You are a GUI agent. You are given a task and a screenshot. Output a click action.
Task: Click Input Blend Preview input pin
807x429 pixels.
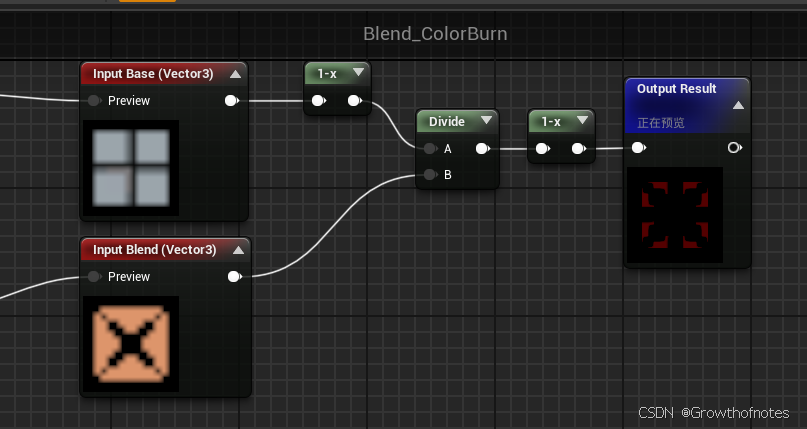[94, 277]
